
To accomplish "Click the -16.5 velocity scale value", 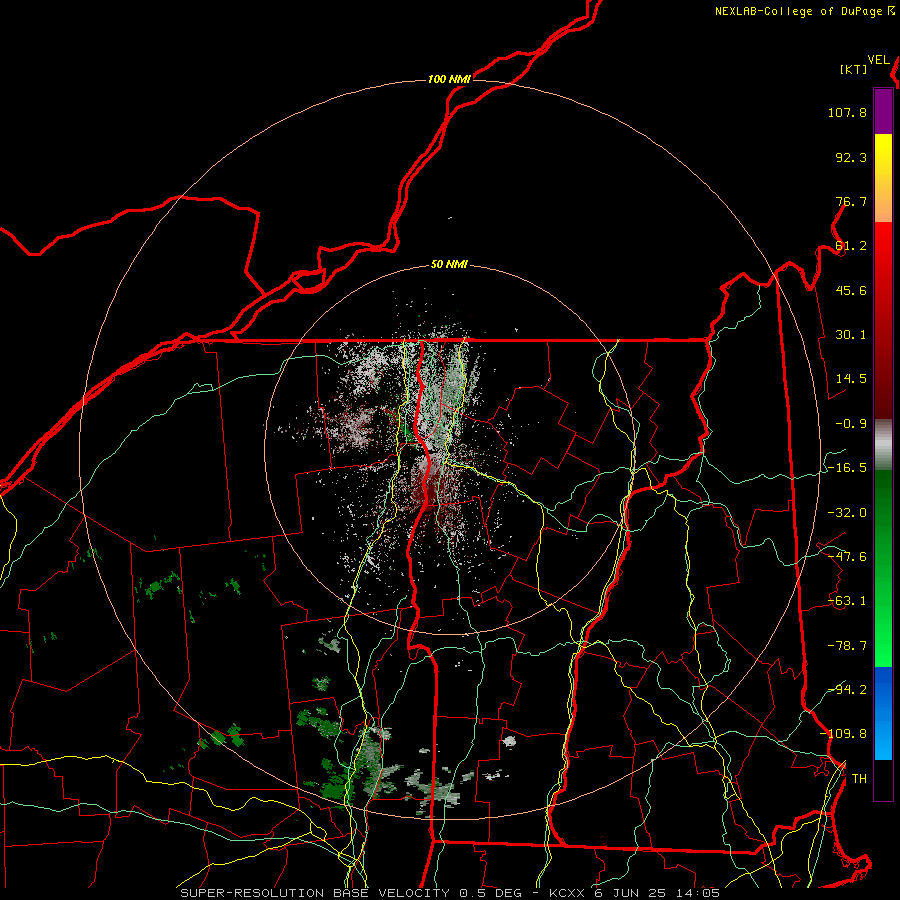I will 847,468.
